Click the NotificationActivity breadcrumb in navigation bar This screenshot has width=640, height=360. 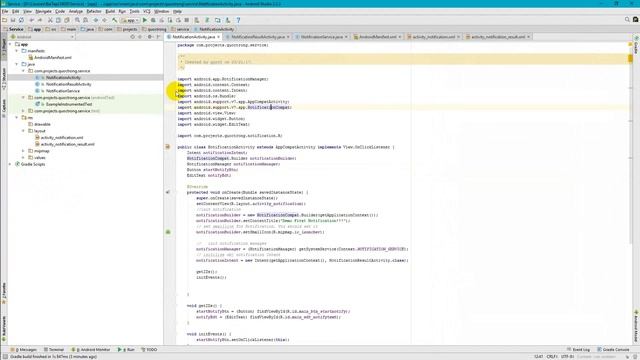pos(214,29)
